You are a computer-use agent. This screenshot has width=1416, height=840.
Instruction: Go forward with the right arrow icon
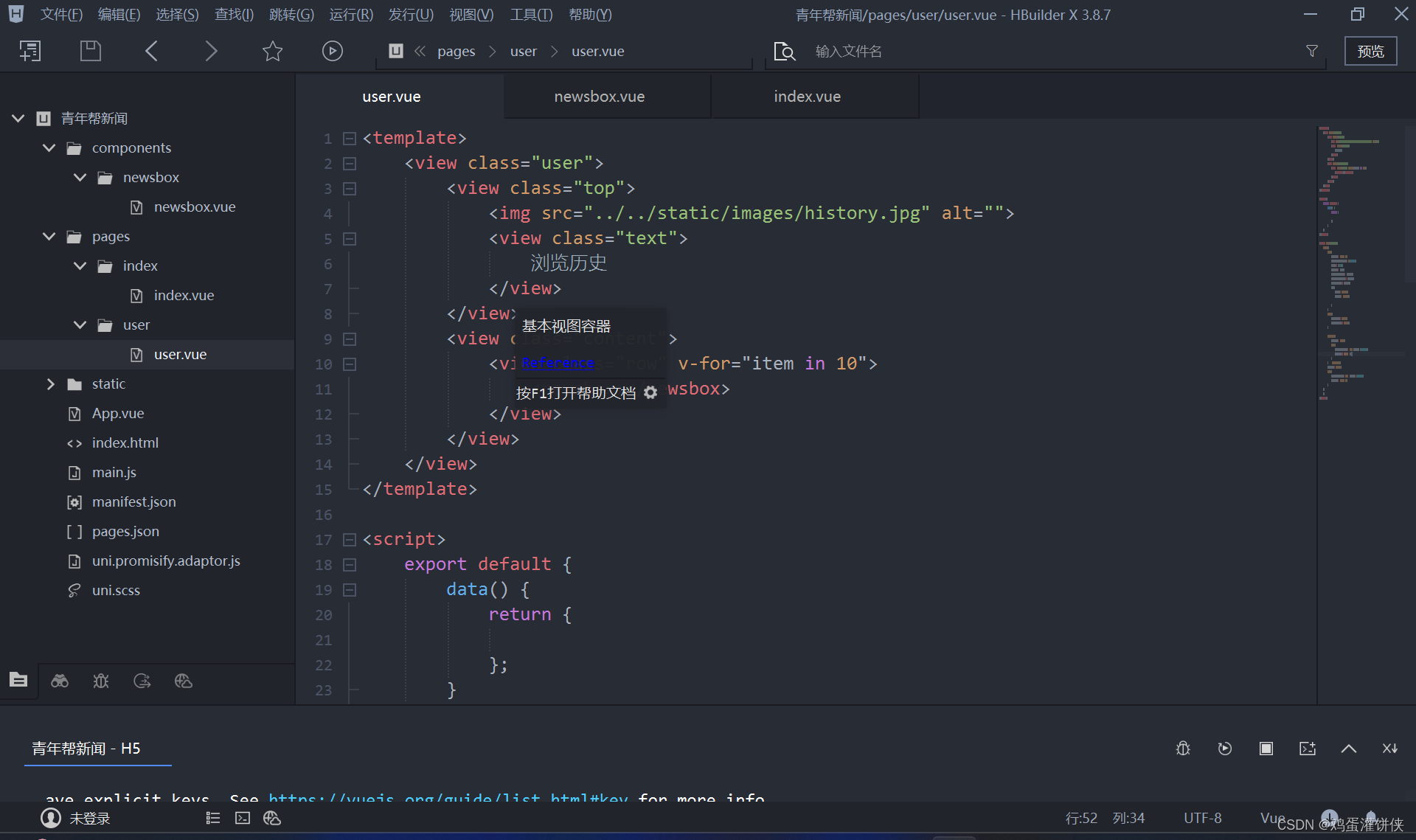211,51
